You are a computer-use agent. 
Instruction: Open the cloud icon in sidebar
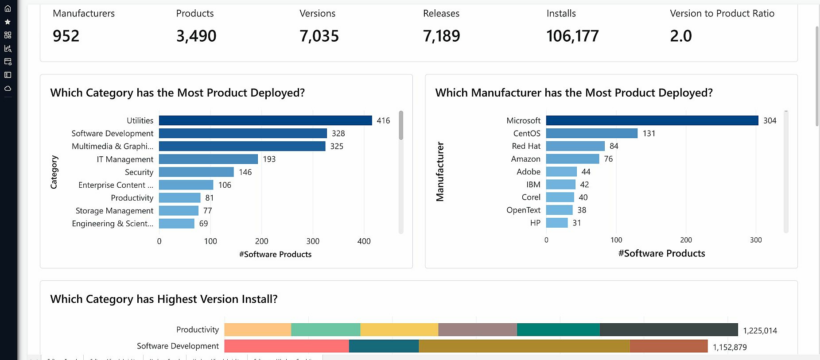[7, 88]
